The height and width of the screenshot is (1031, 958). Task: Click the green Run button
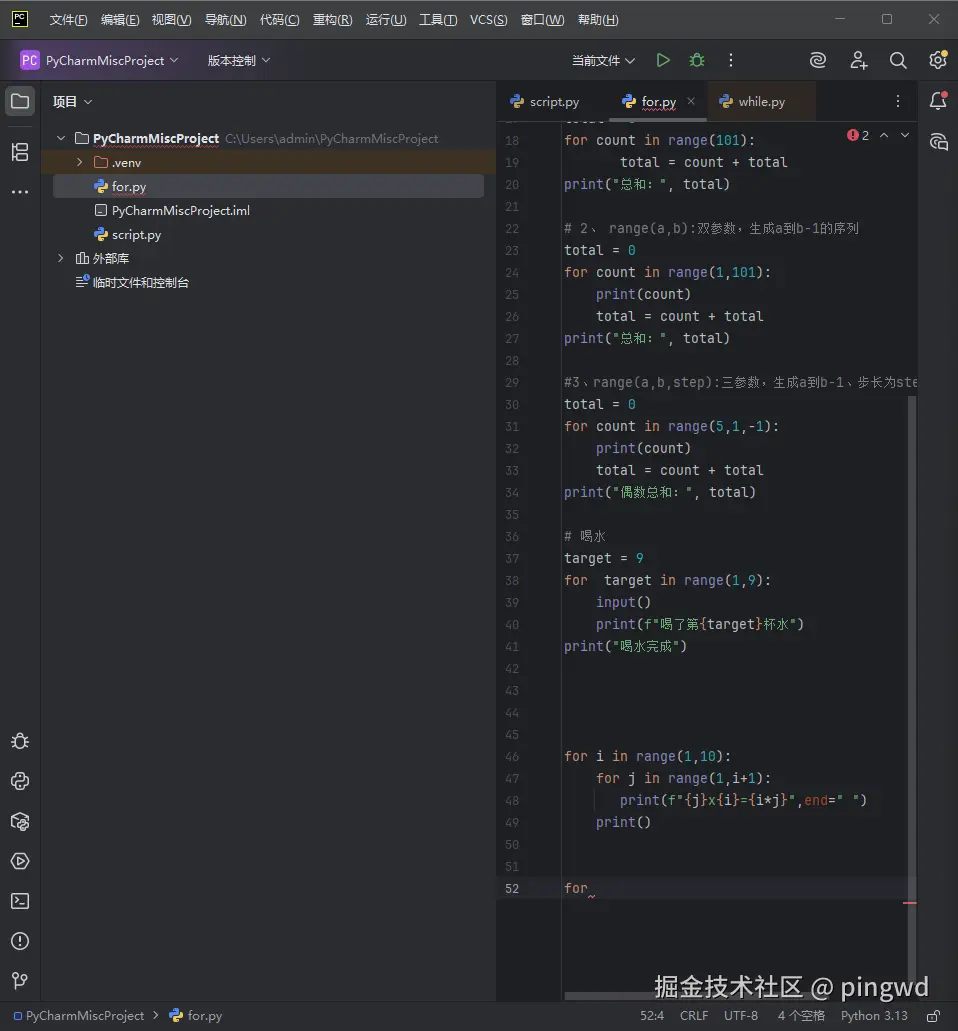663,60
